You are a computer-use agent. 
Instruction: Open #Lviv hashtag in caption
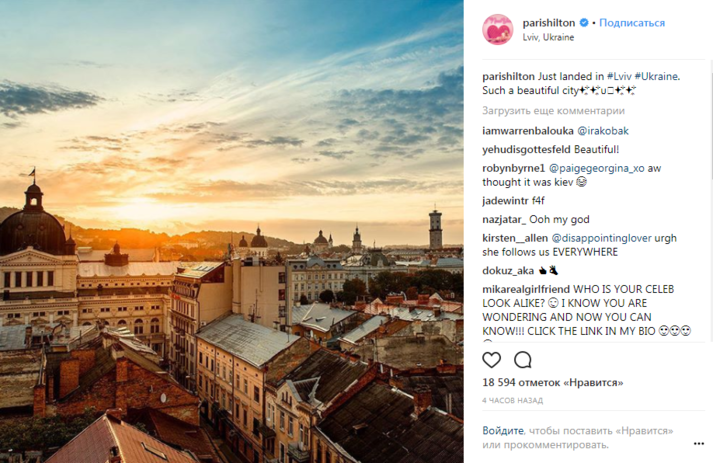coord(619,76)
